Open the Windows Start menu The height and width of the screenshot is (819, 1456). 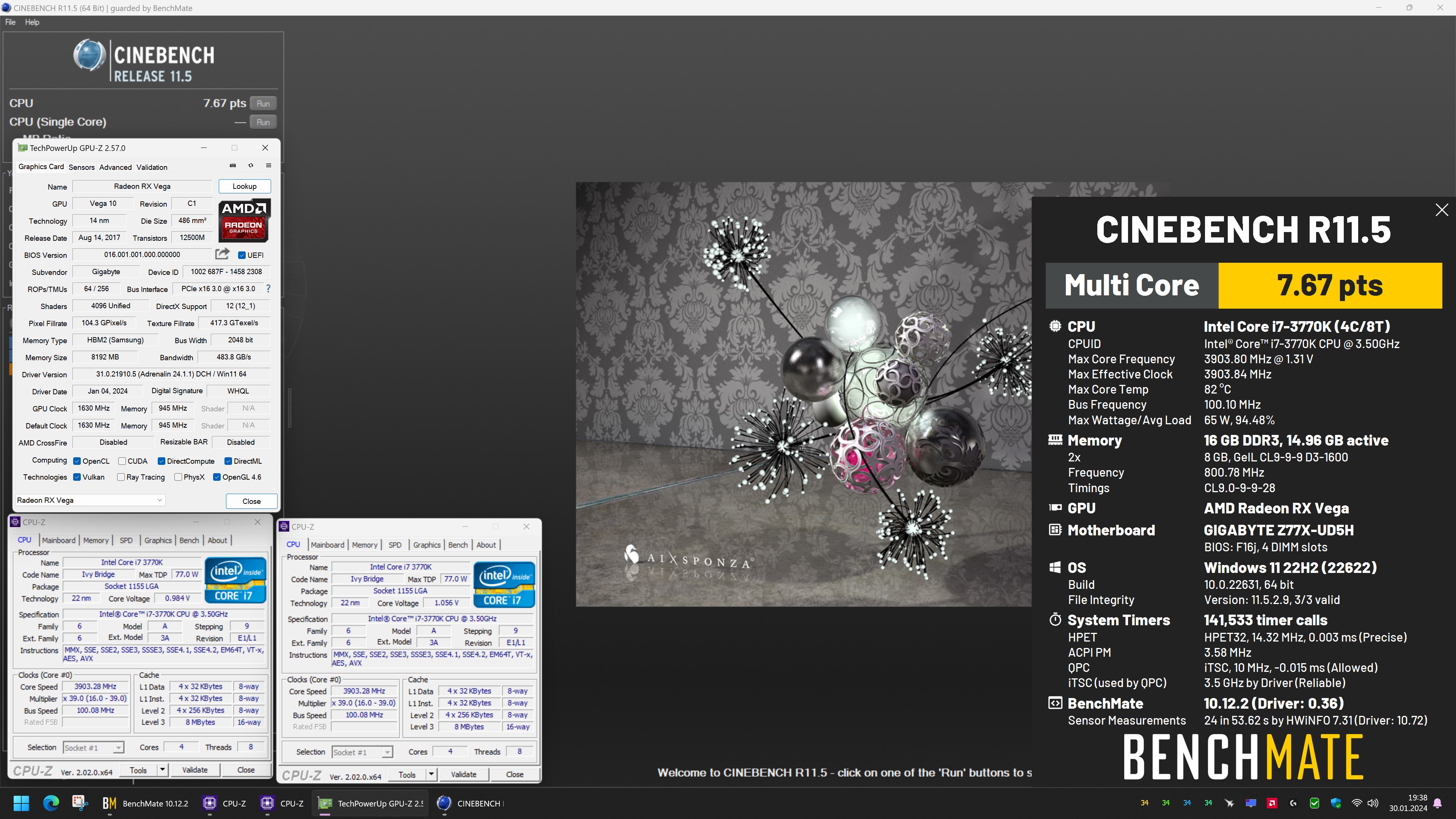tap(21, 803)
